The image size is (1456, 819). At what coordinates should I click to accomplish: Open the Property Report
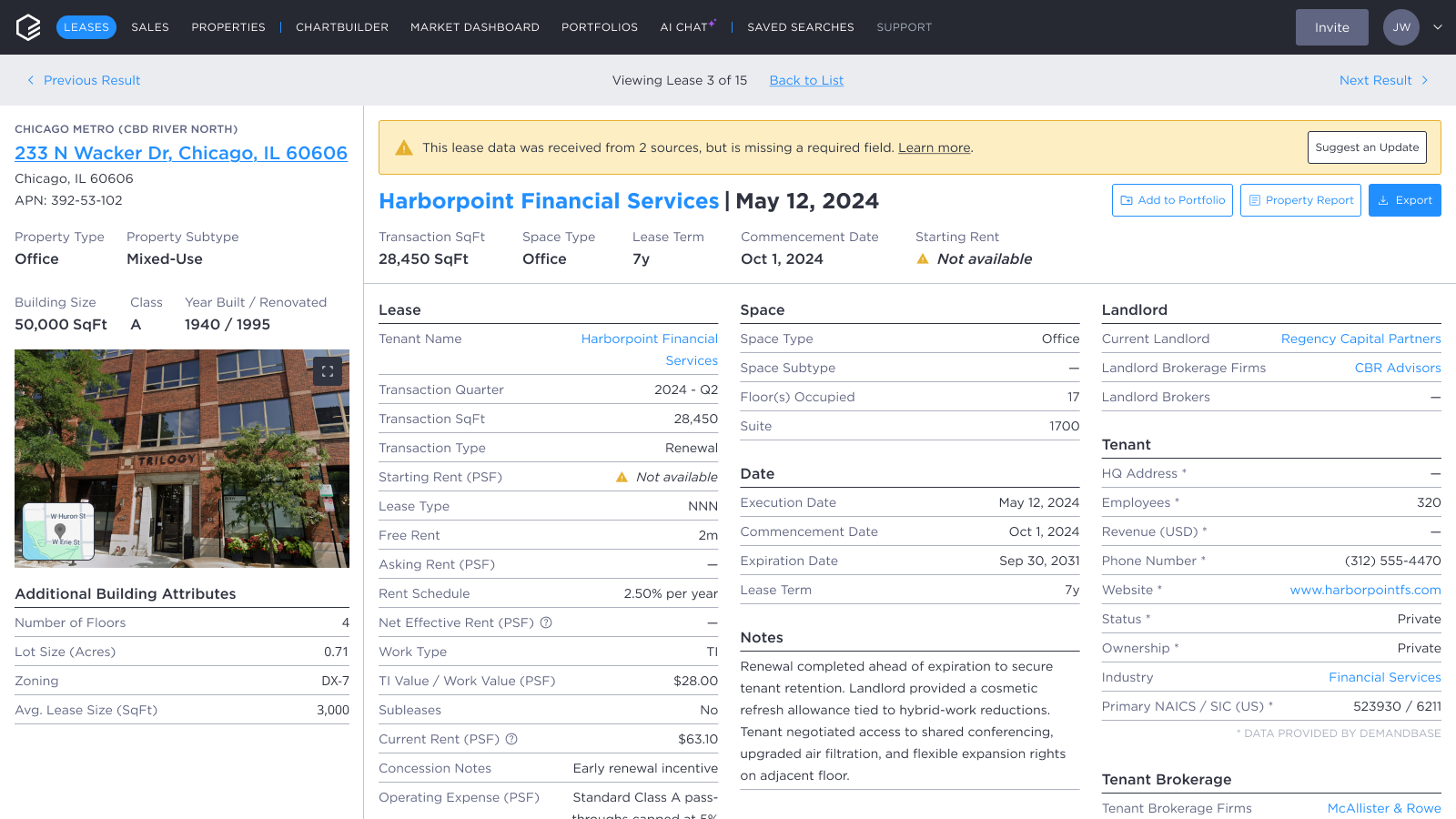point(1300,200)
